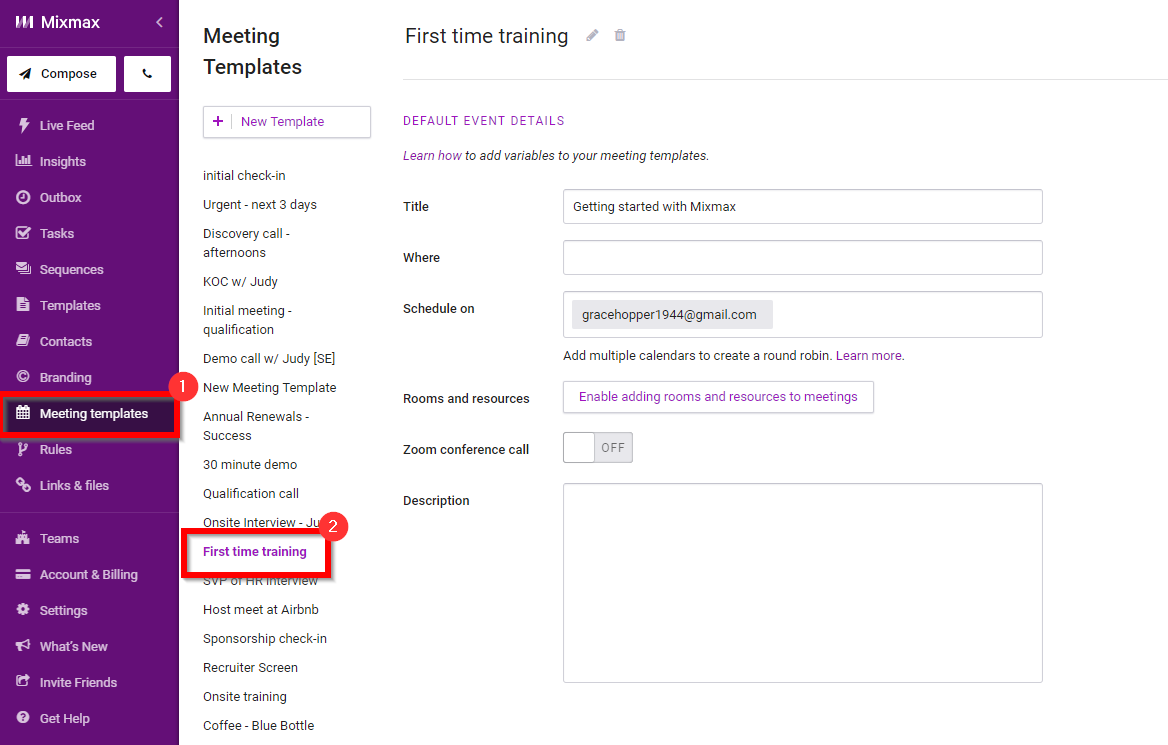Open Rules branch icon
1168x745 pixels.
tap(24, 448)
